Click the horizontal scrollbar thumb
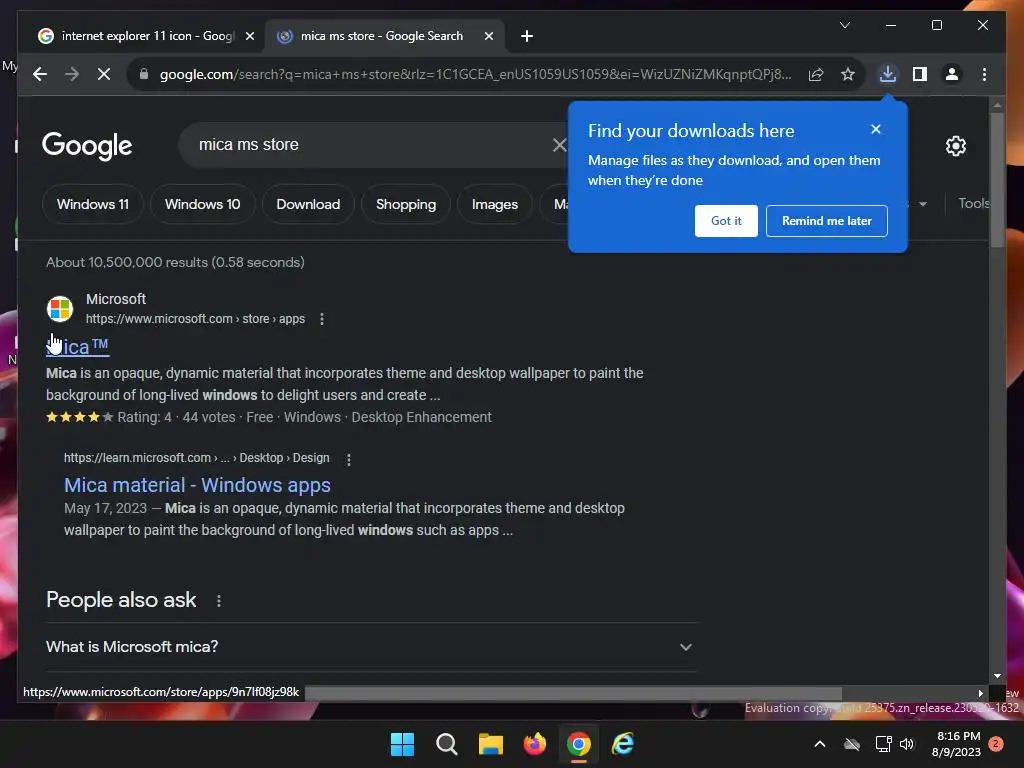The width and height of the screenshot is (1024, 768). click(573, 692)
